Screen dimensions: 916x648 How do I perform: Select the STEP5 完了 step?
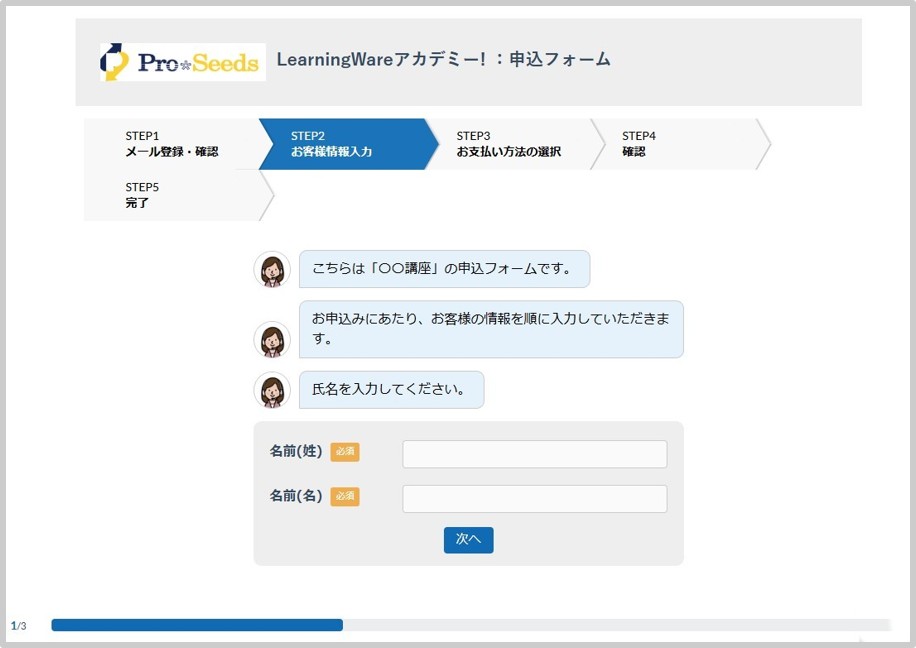(171, 195)
